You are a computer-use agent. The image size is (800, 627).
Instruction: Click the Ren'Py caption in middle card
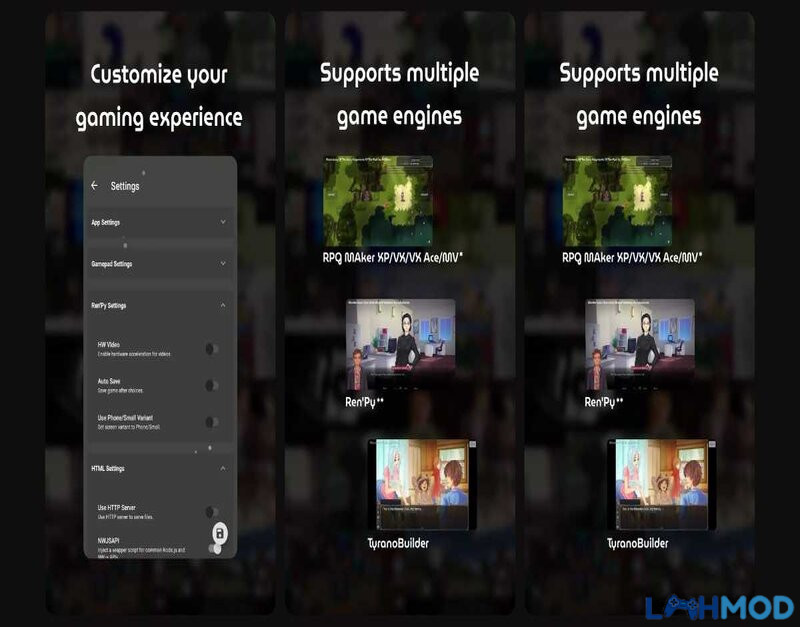click(x=364, y=402)
